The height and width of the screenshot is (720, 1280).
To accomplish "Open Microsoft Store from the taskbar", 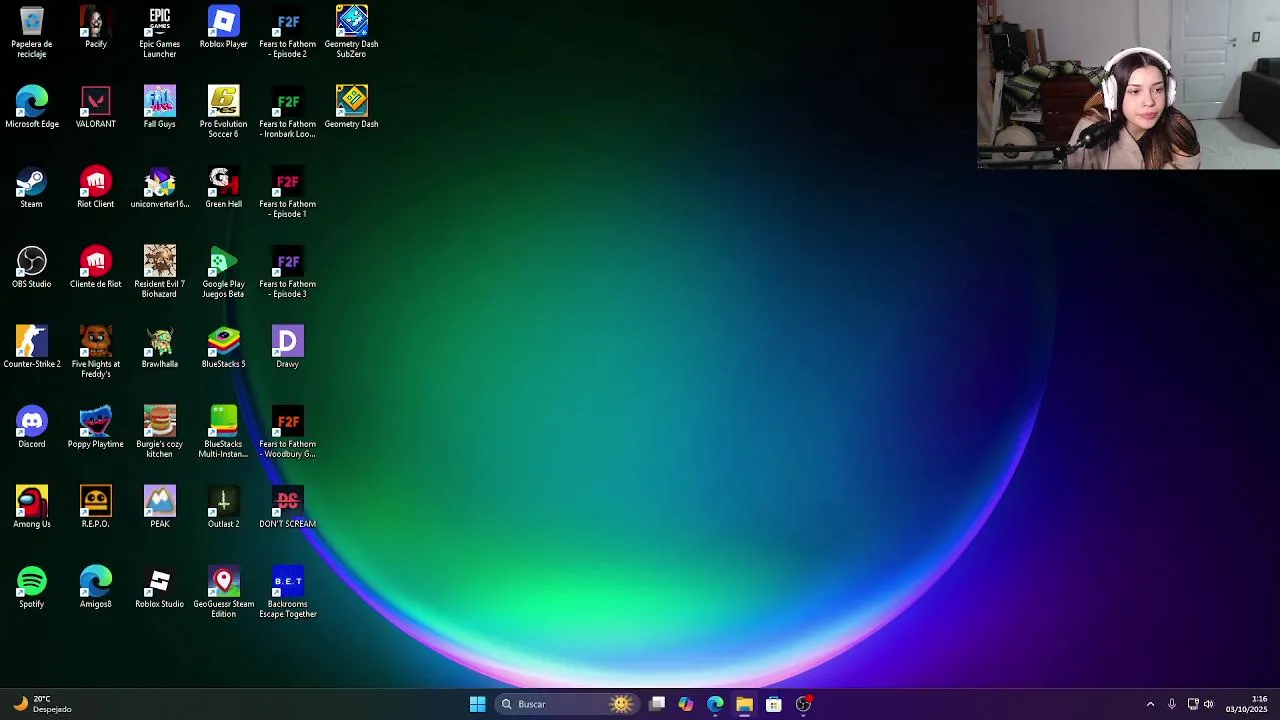I will [x=773, y=704].
